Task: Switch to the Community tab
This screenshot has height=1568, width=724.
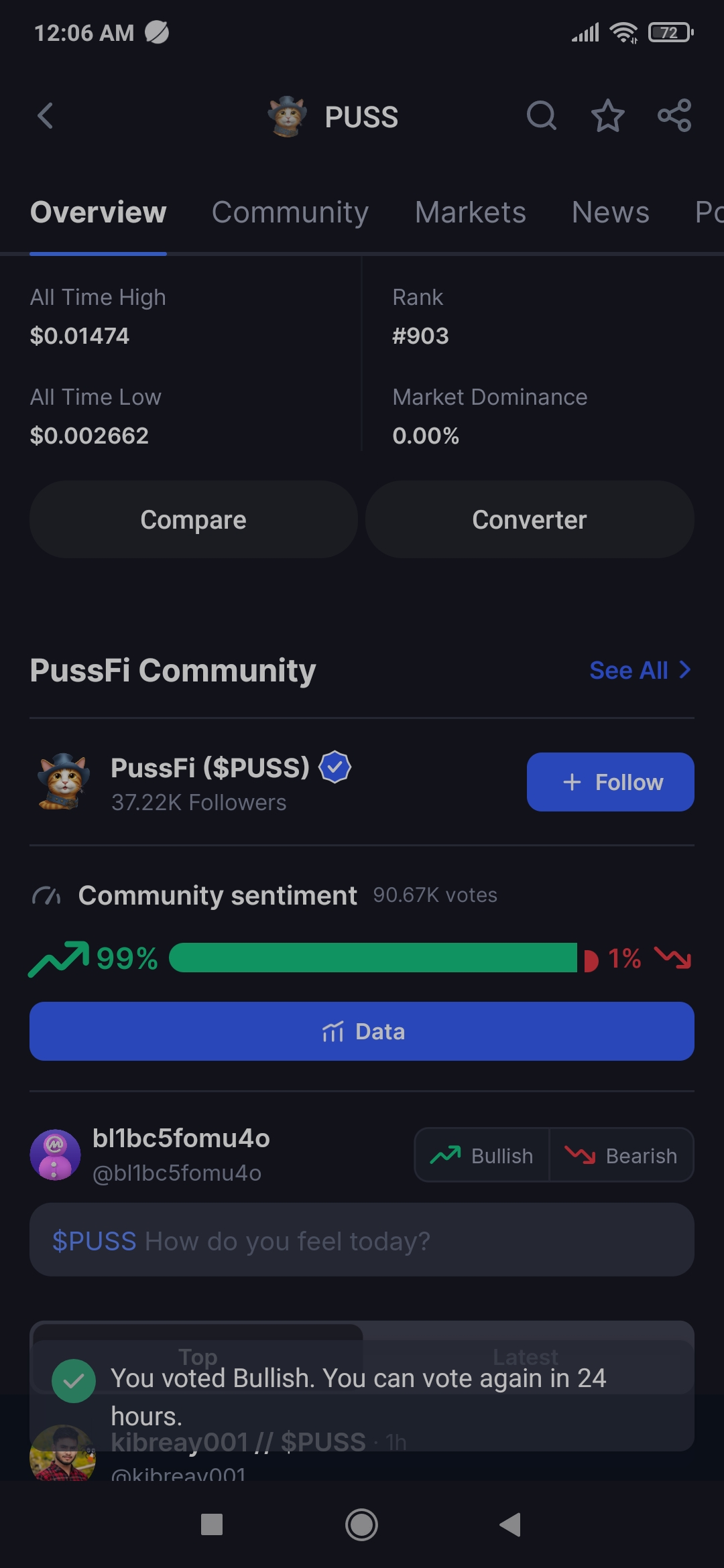Action: pos(290,212)
